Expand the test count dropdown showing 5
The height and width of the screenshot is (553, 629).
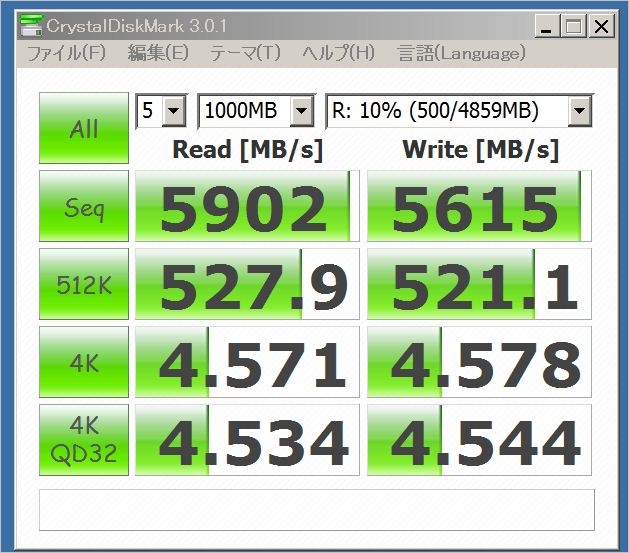pyautogui.click(x=174, y=111)
